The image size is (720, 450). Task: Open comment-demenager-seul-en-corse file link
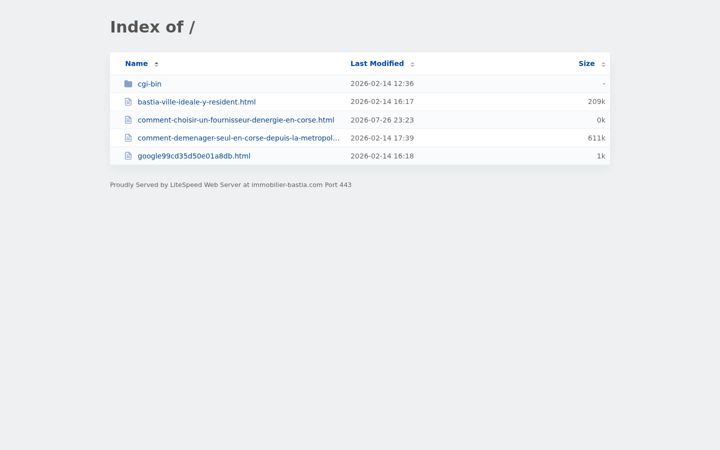[238, 138]
